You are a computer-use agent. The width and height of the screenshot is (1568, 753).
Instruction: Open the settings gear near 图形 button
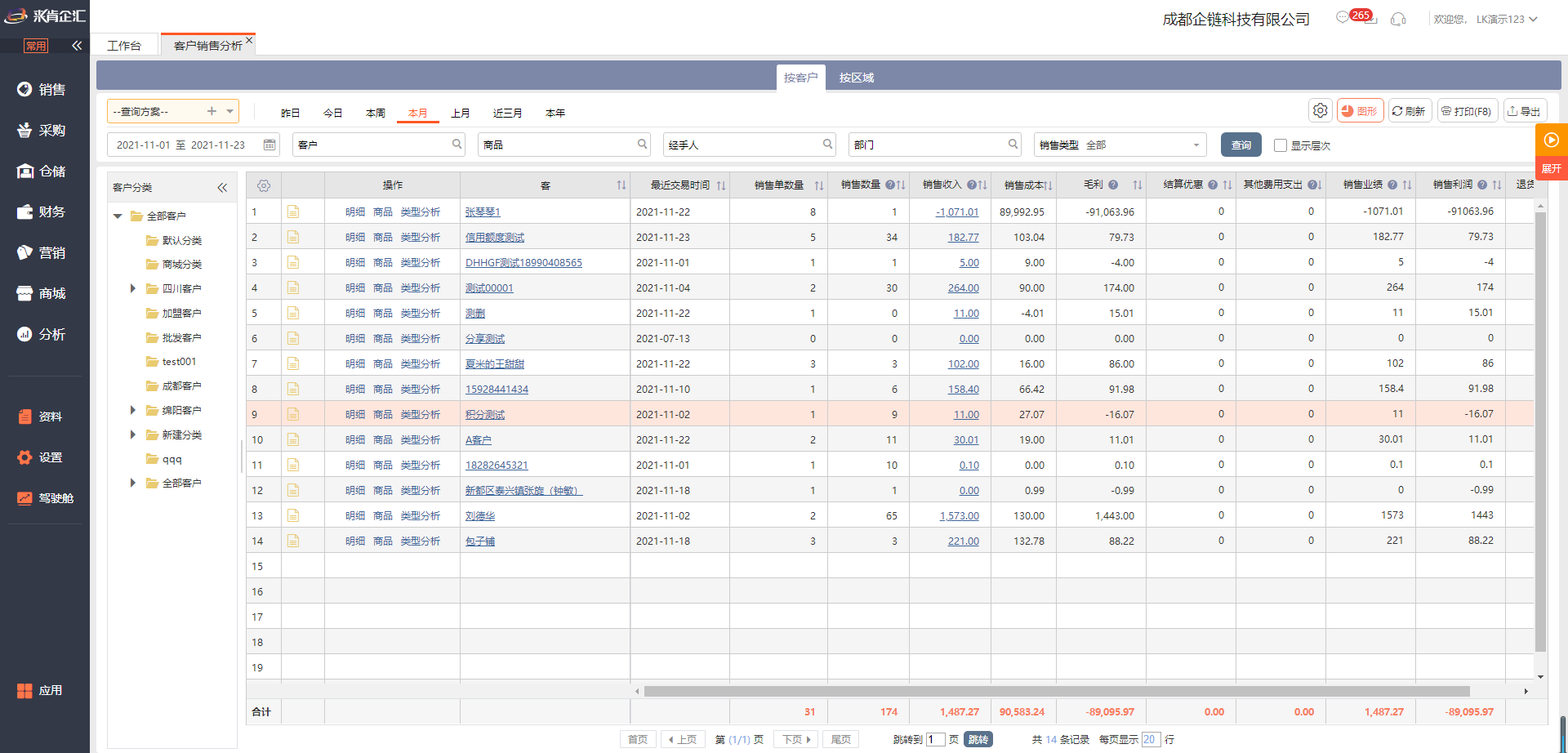(x=1321, y=110)
